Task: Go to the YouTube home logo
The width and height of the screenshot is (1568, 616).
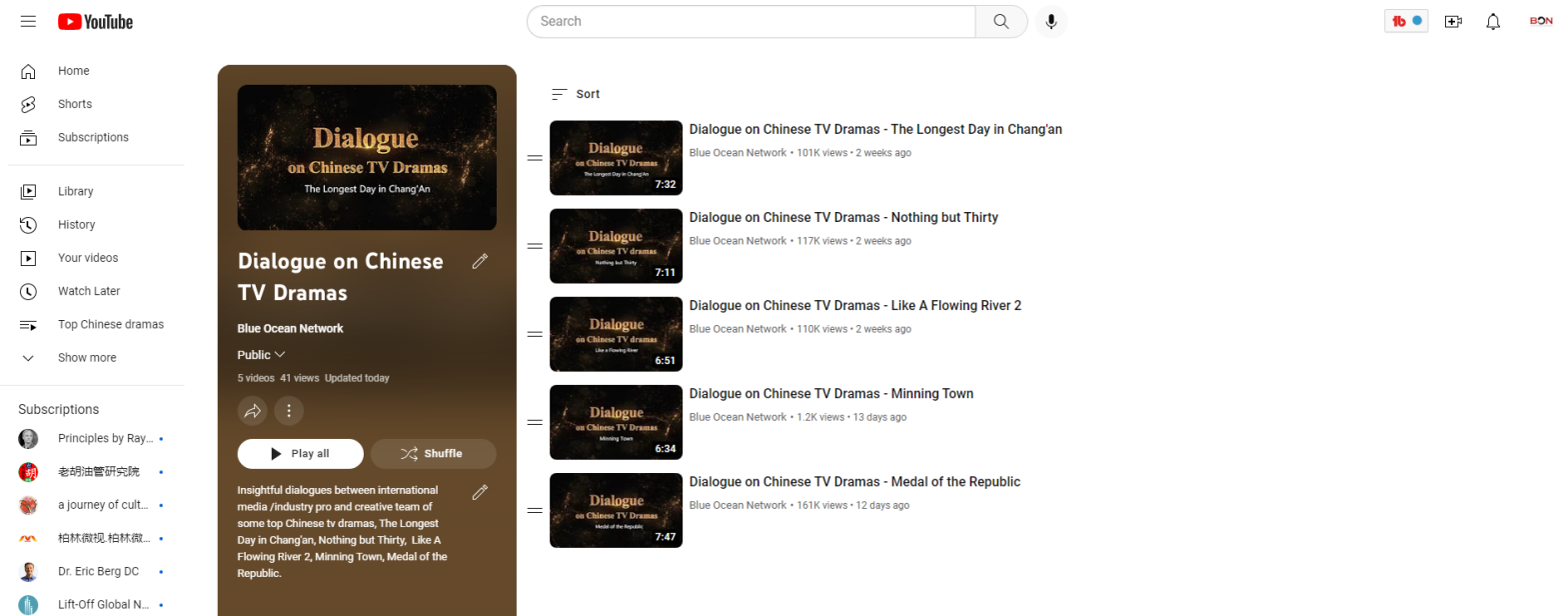Action: pyautogui.click(x=95, y=22)
